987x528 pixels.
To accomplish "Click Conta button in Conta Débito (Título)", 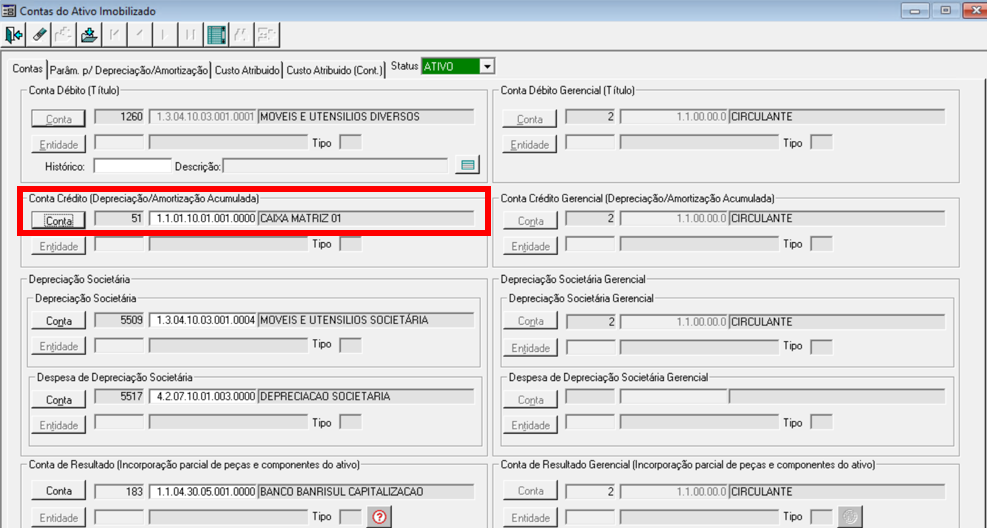I will 59,118.
